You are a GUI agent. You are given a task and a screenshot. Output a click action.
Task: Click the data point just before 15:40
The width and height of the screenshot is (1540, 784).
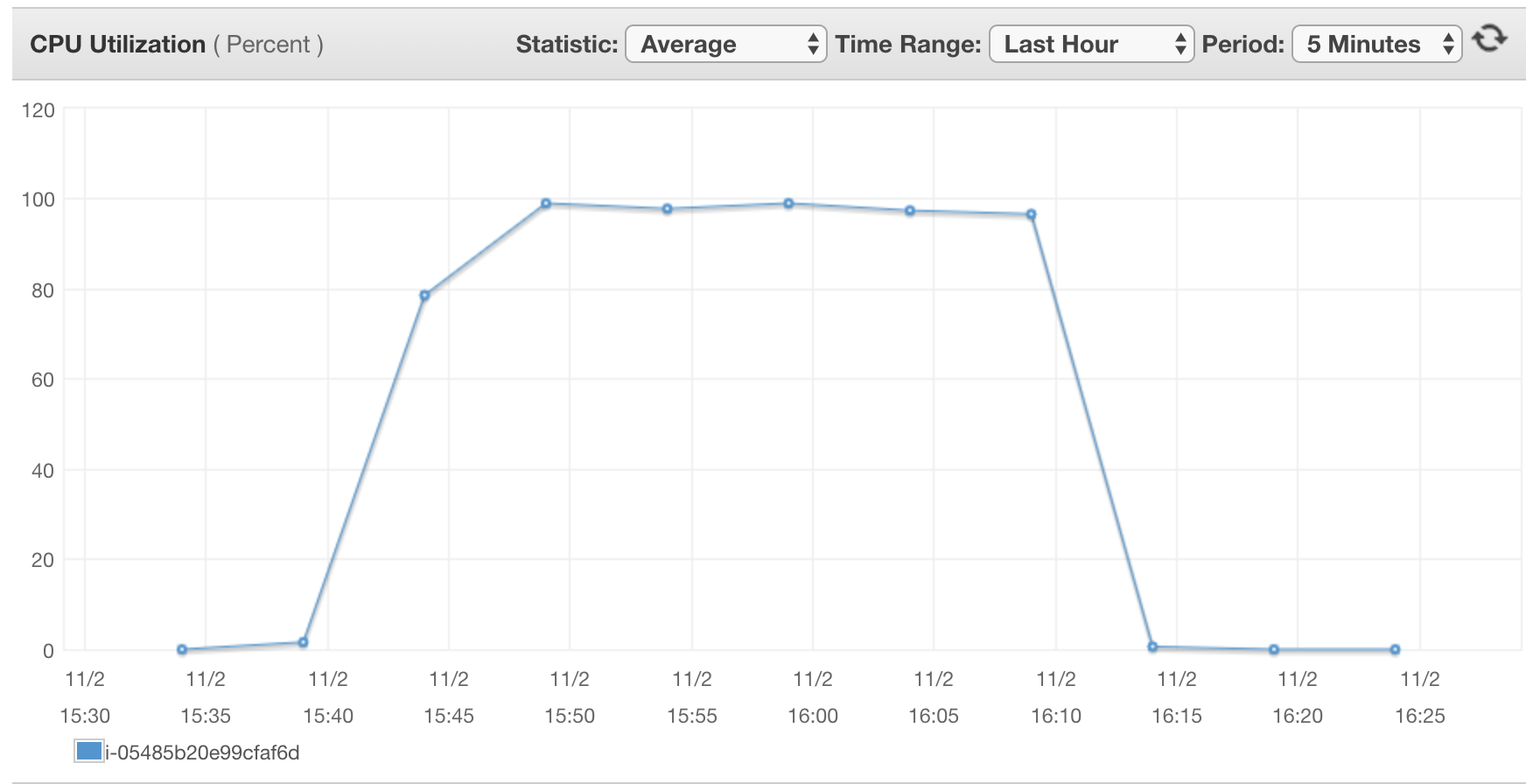pos(303,642)
